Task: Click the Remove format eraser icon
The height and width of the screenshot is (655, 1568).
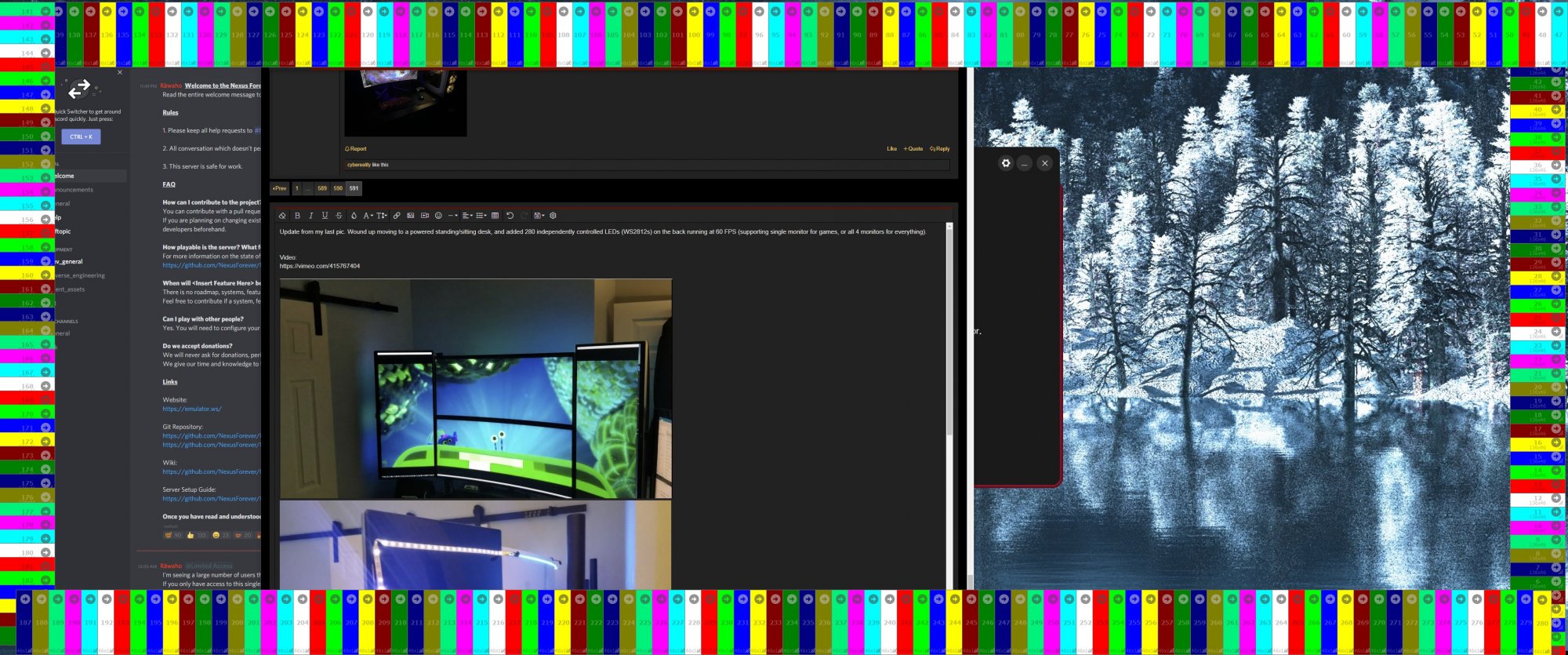Action: pyautogui.click(x=282, y=216)
